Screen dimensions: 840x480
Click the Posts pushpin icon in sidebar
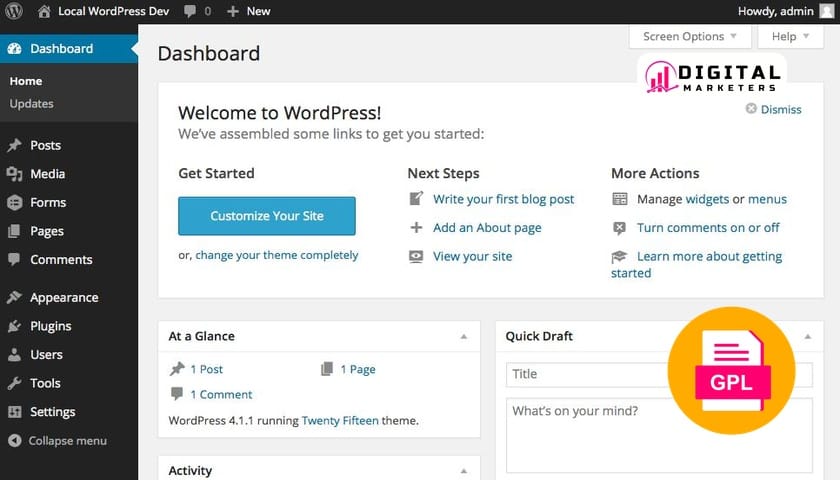[x=14, y=145]
